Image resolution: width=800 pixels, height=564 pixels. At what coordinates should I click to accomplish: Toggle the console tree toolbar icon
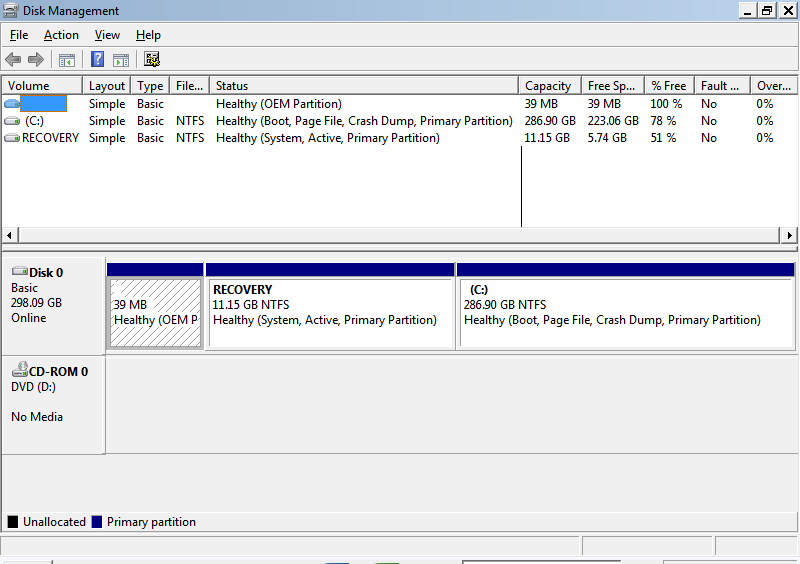[67, 60]
